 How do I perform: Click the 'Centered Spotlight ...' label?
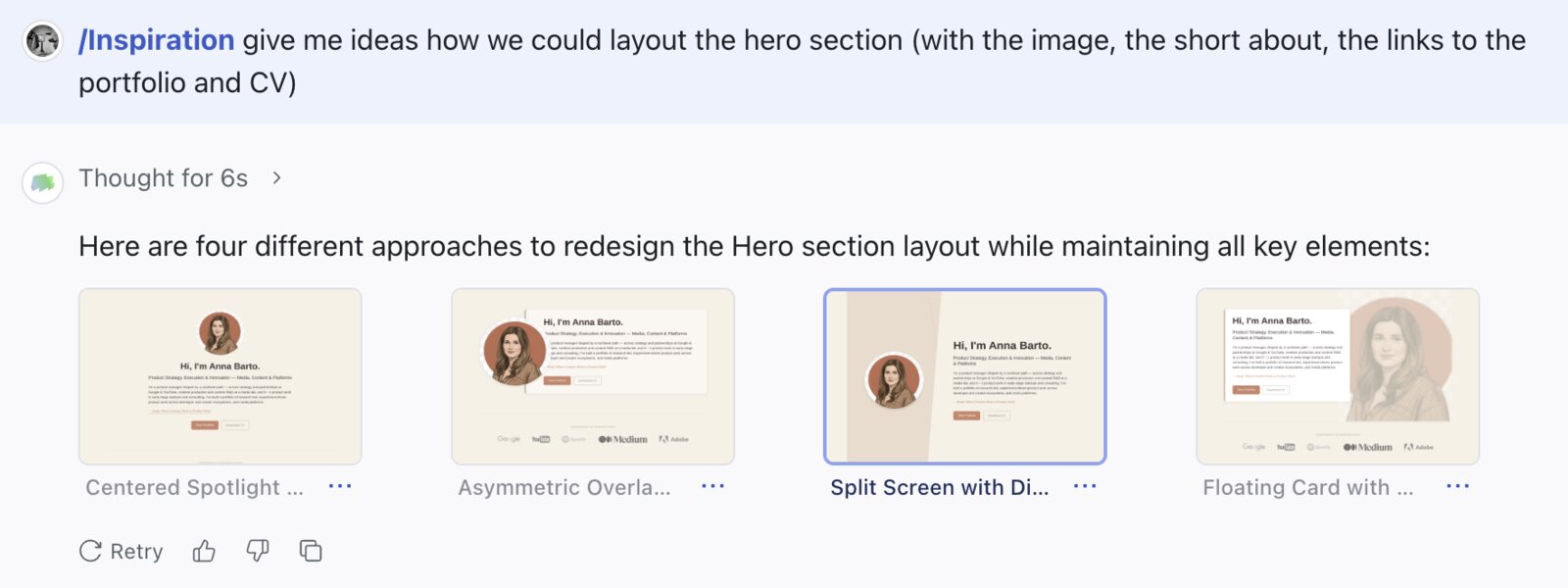point(195,487)
